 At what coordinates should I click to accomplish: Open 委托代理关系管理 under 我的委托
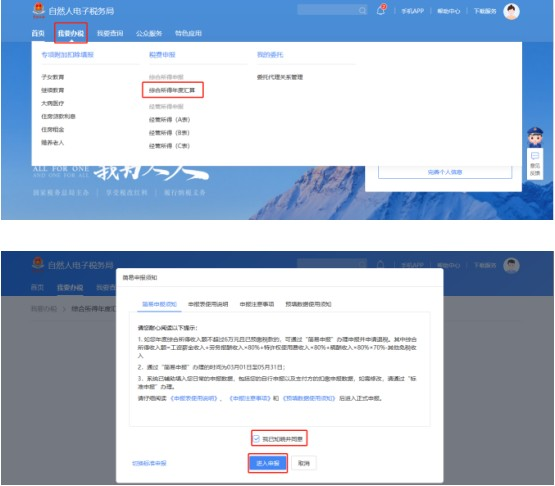[280, 77]
